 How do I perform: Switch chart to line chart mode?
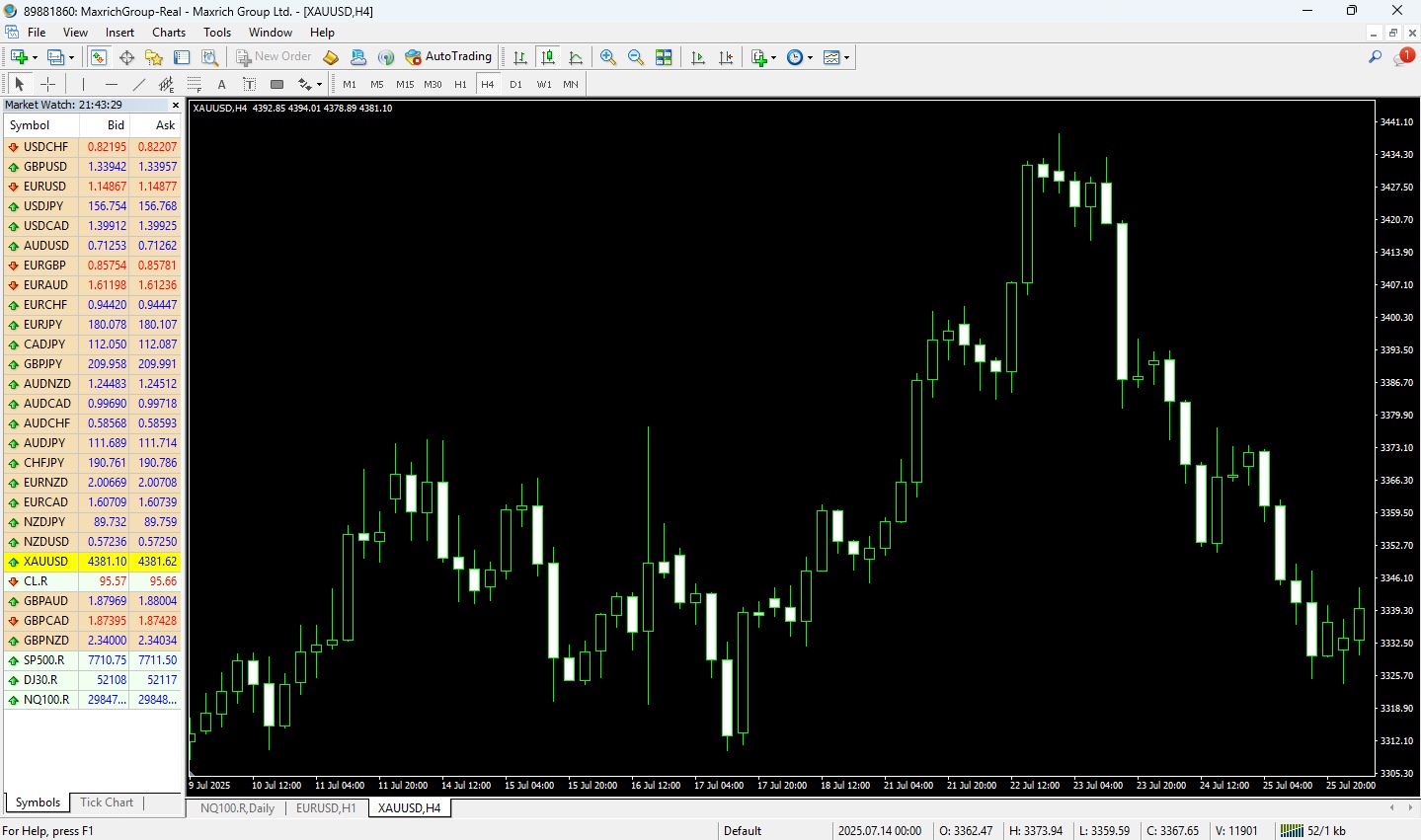576,57
